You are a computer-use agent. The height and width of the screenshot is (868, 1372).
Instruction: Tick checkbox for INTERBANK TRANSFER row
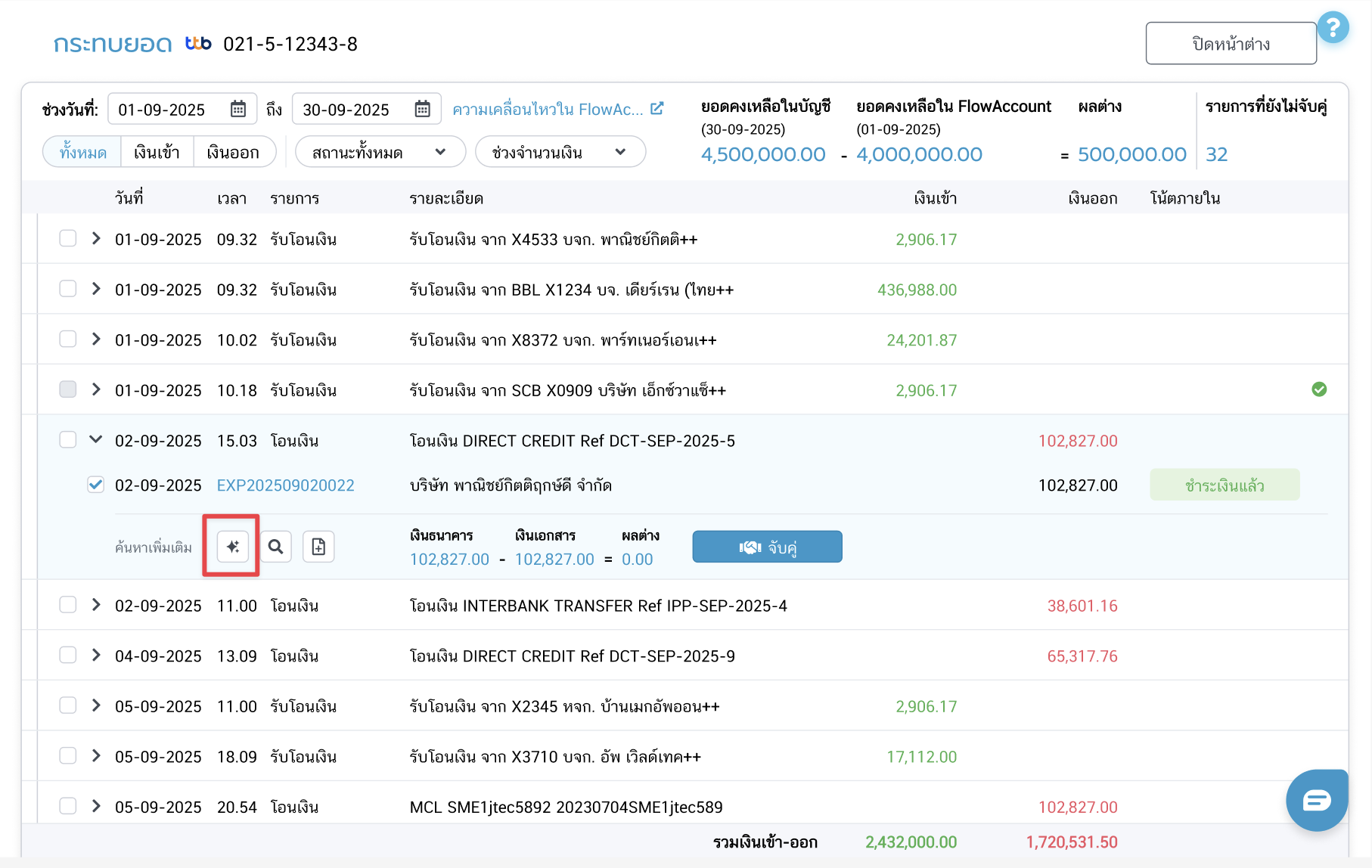68,605
